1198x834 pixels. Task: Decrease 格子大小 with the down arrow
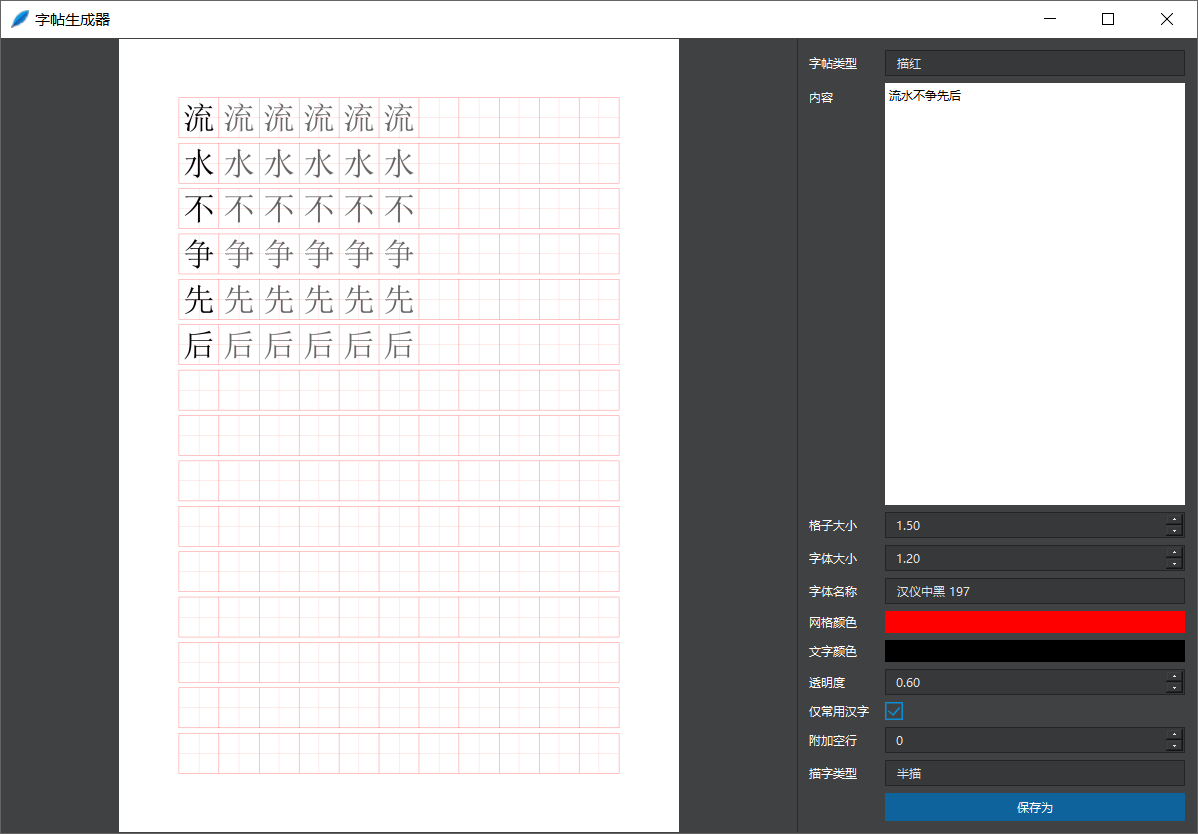[1174, 531]
